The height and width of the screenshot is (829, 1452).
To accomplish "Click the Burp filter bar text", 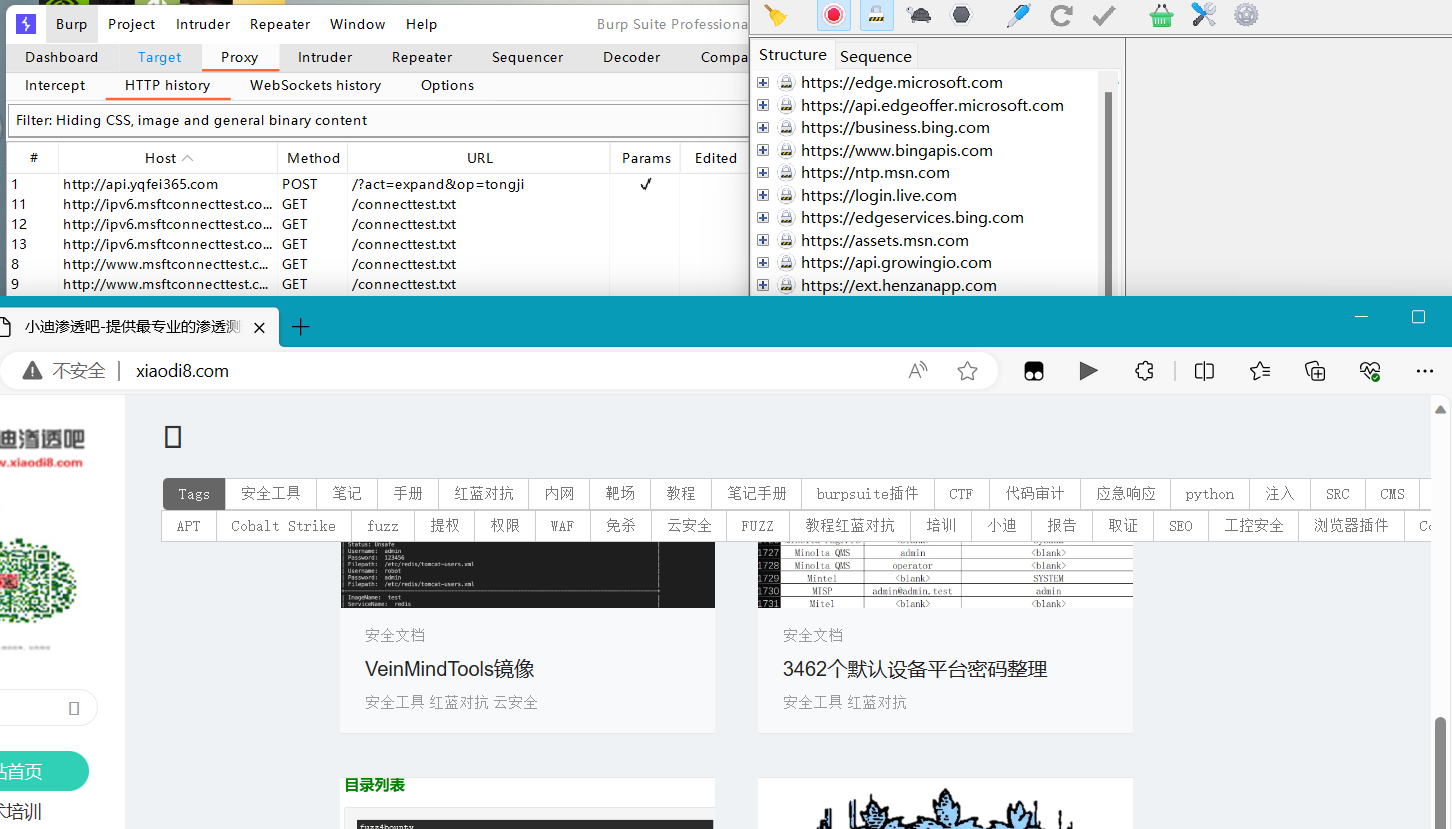I will (191, 120).
